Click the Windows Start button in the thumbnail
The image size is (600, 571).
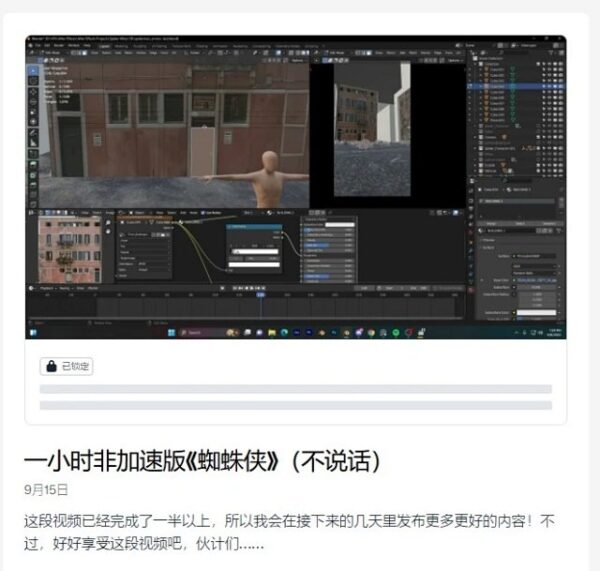(171, 332)
